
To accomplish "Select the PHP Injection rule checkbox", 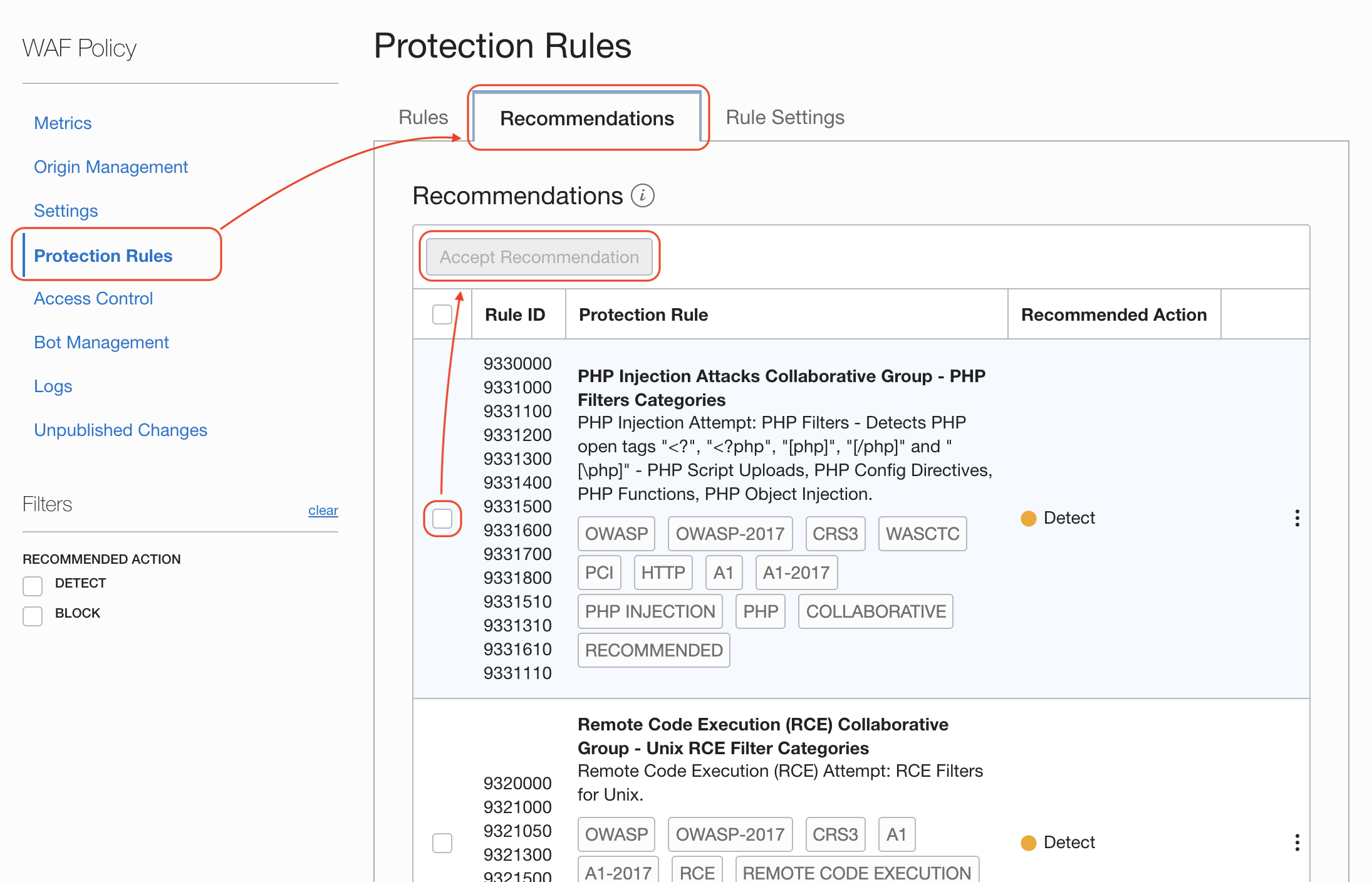I will 442,518.
